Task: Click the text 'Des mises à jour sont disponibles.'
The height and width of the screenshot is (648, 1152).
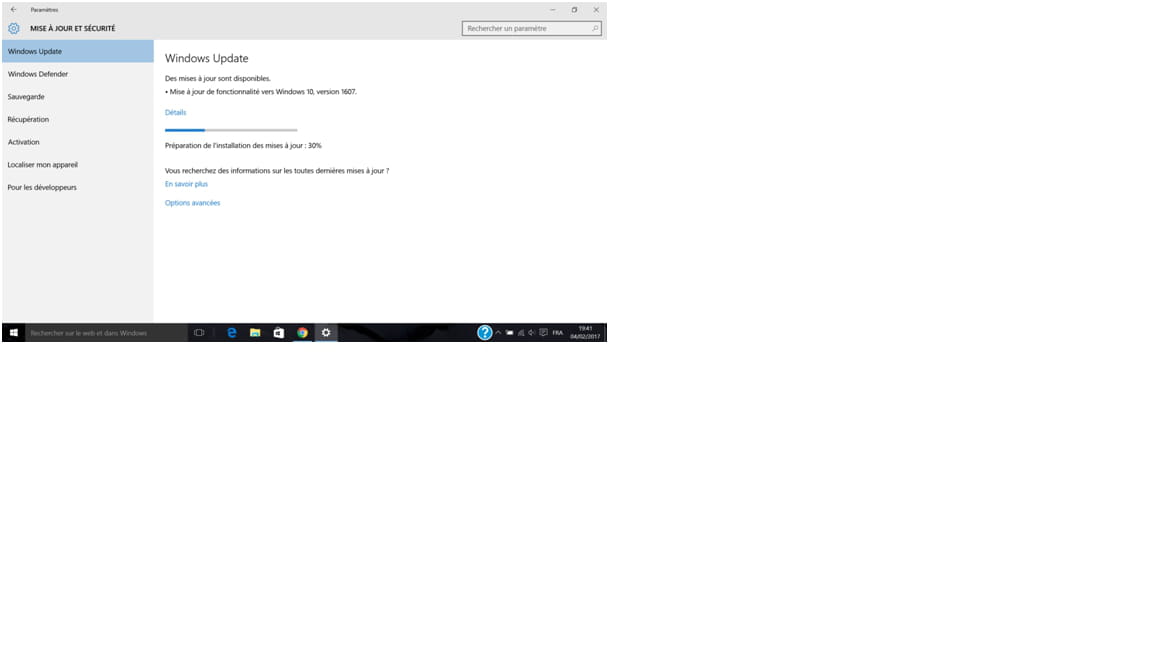Action: [218, 79]
